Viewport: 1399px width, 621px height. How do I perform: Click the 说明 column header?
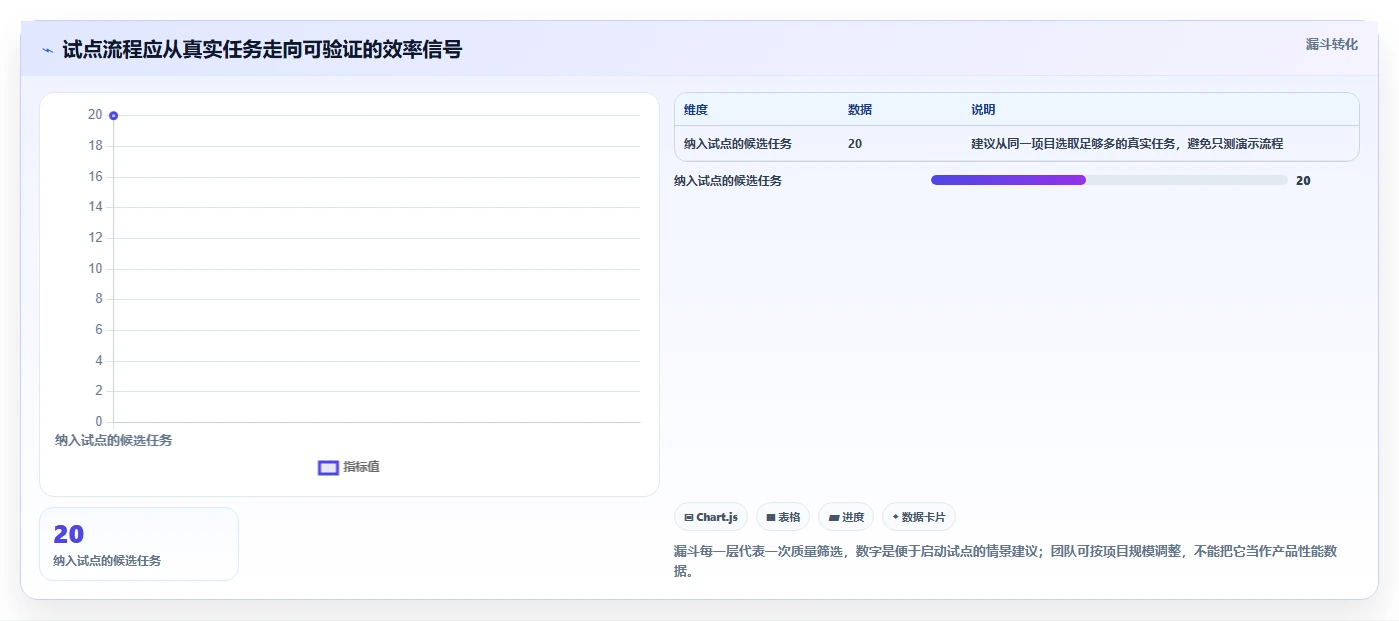tap(983, 110)
